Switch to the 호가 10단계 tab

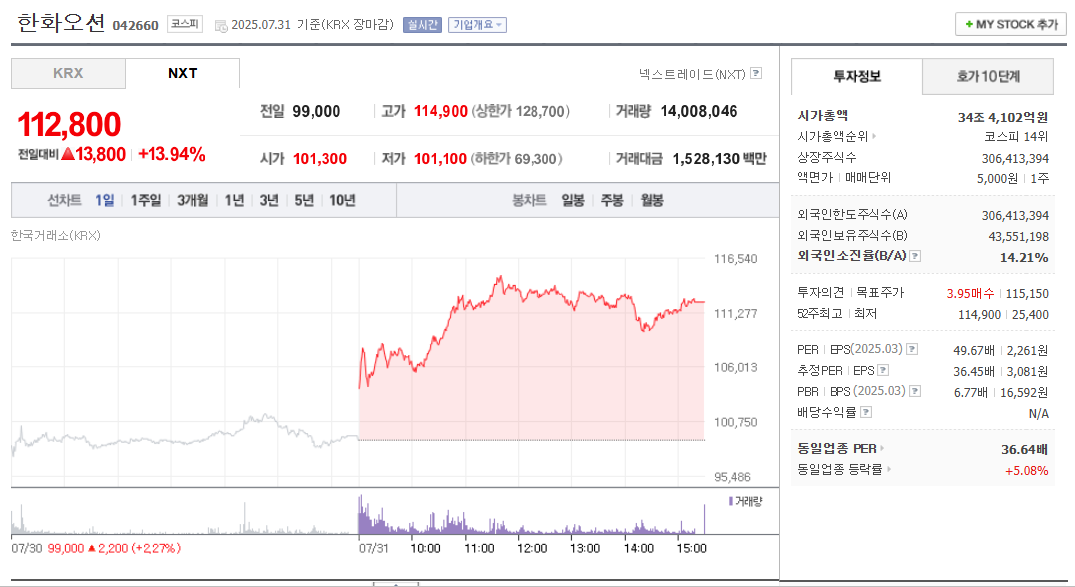click(x=987, y=76)
